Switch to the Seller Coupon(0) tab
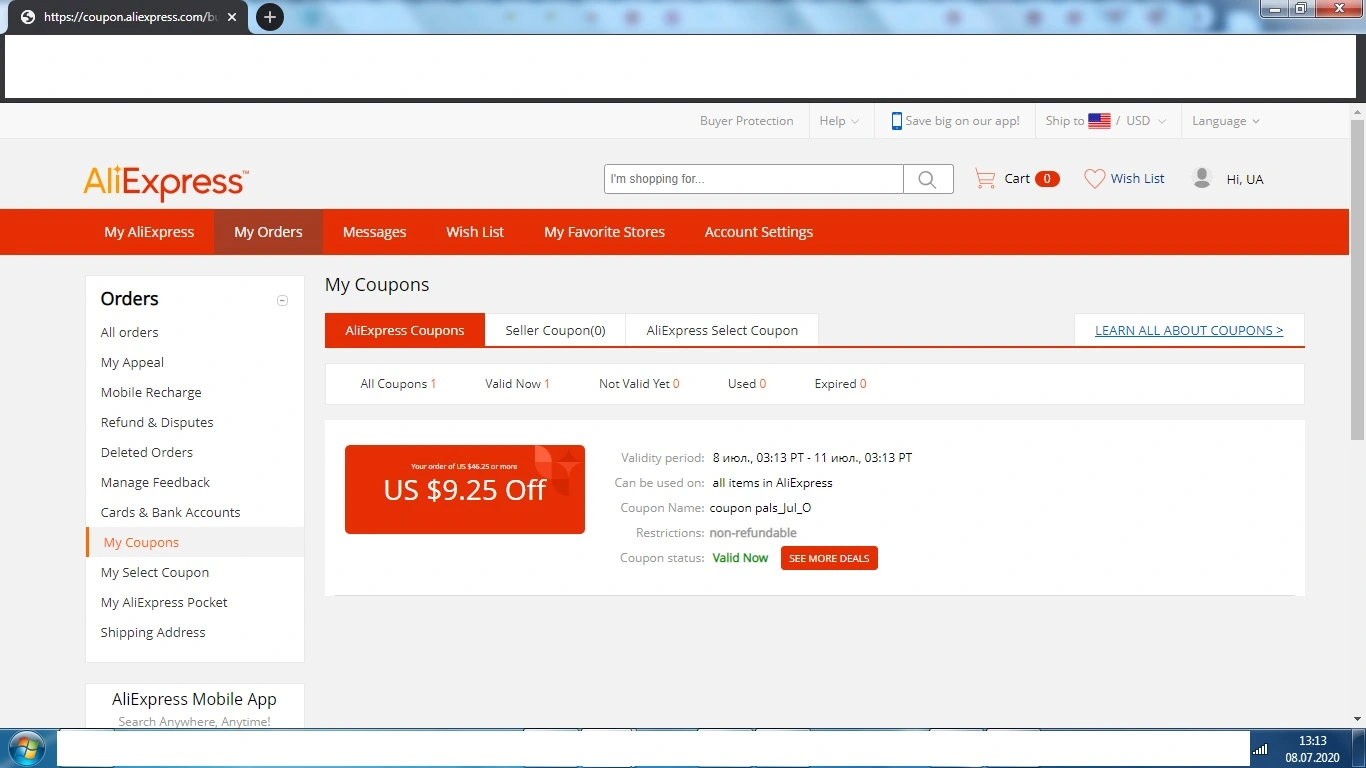Screen dimensions: 1366x768 555,330
